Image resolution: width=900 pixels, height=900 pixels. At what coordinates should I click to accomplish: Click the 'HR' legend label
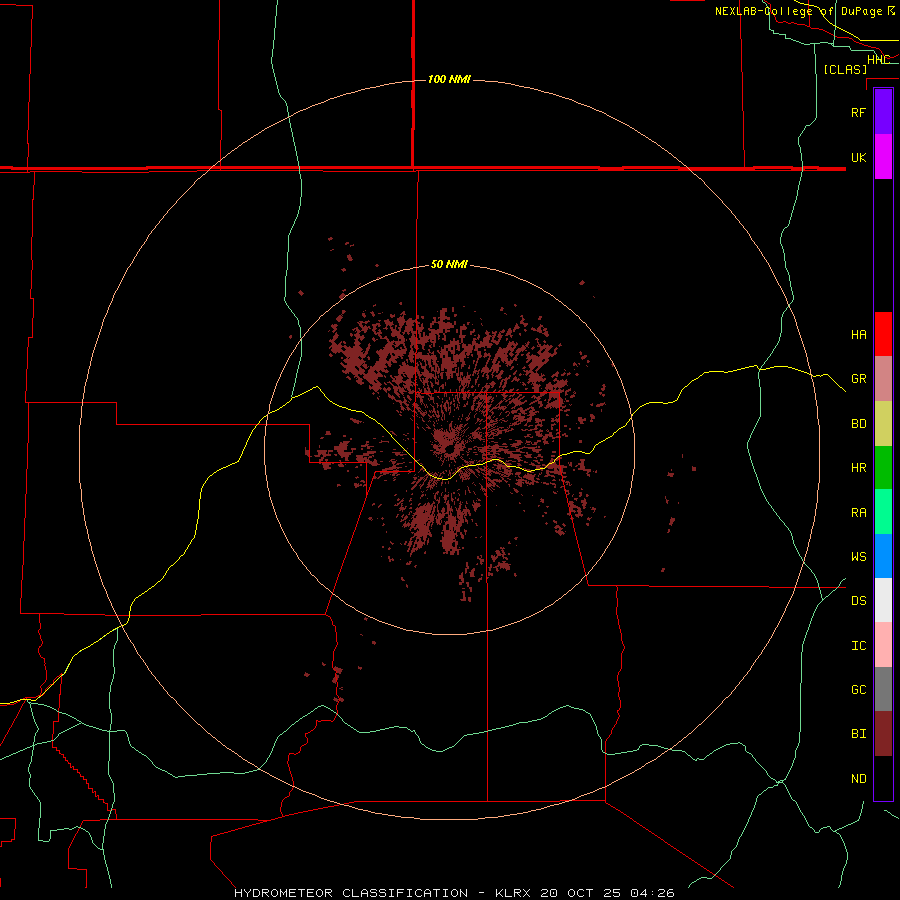[x=859, y=468]
